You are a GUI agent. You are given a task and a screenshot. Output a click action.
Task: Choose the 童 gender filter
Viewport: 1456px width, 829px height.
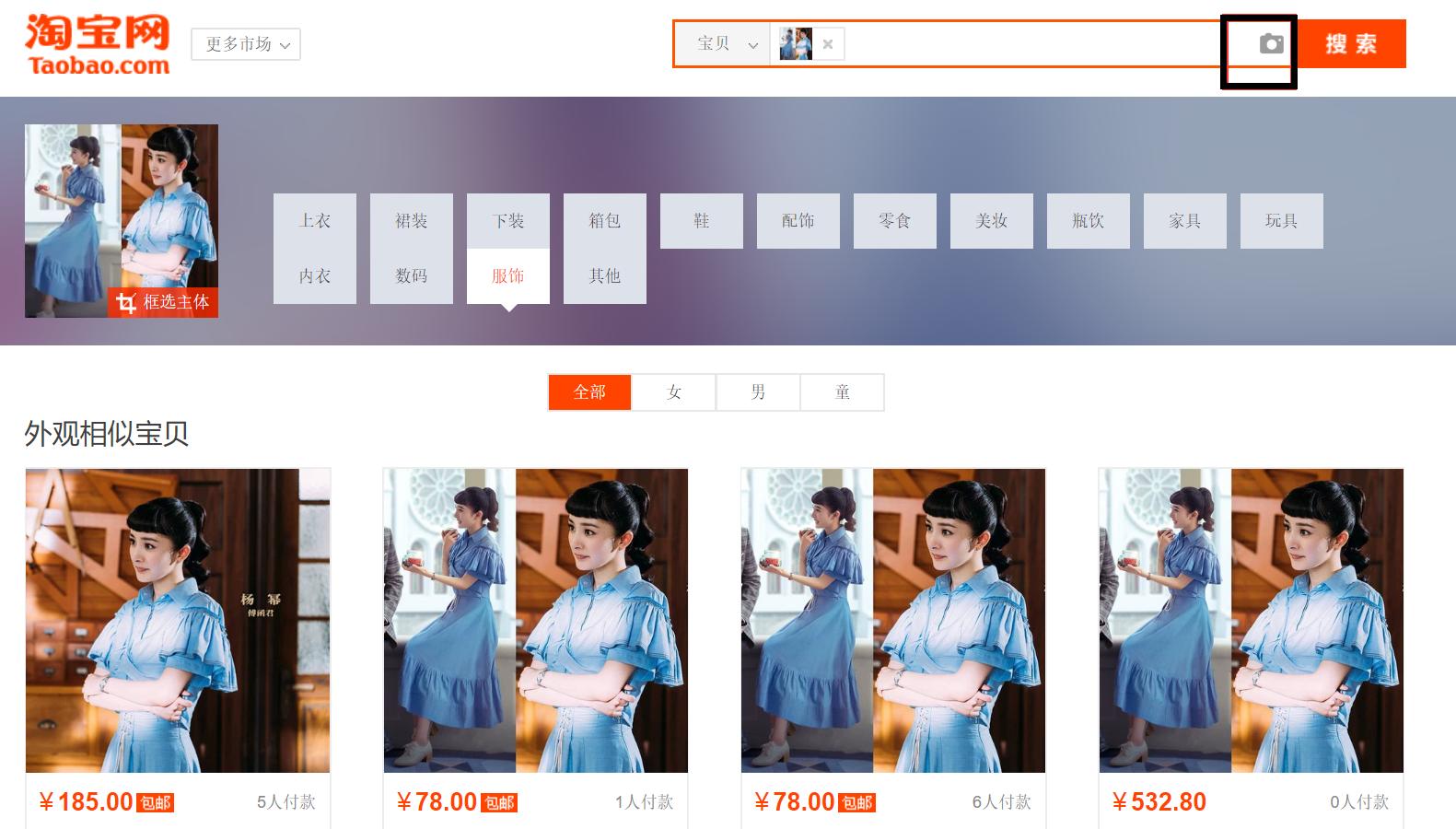pos(843,392)
